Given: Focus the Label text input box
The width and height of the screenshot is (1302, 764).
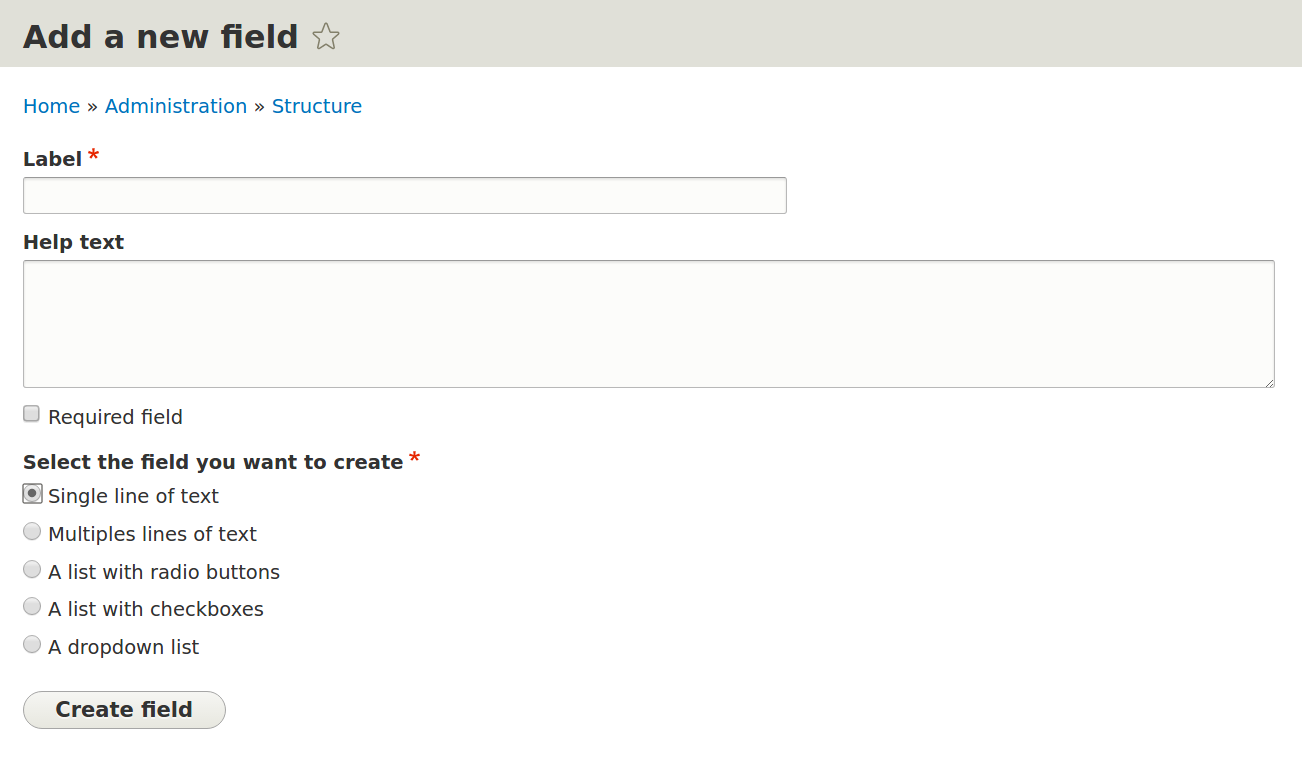Looking at the screenshot, I should click(x=405, y=195).
